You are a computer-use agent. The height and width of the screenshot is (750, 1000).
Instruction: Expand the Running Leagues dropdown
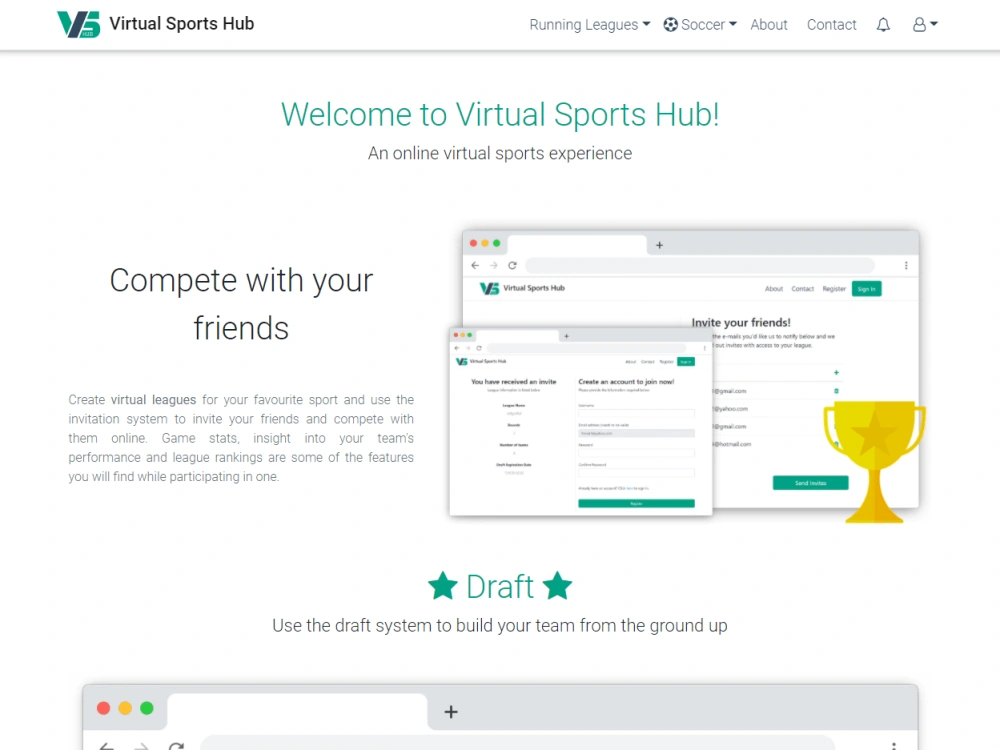coord(583,24)
